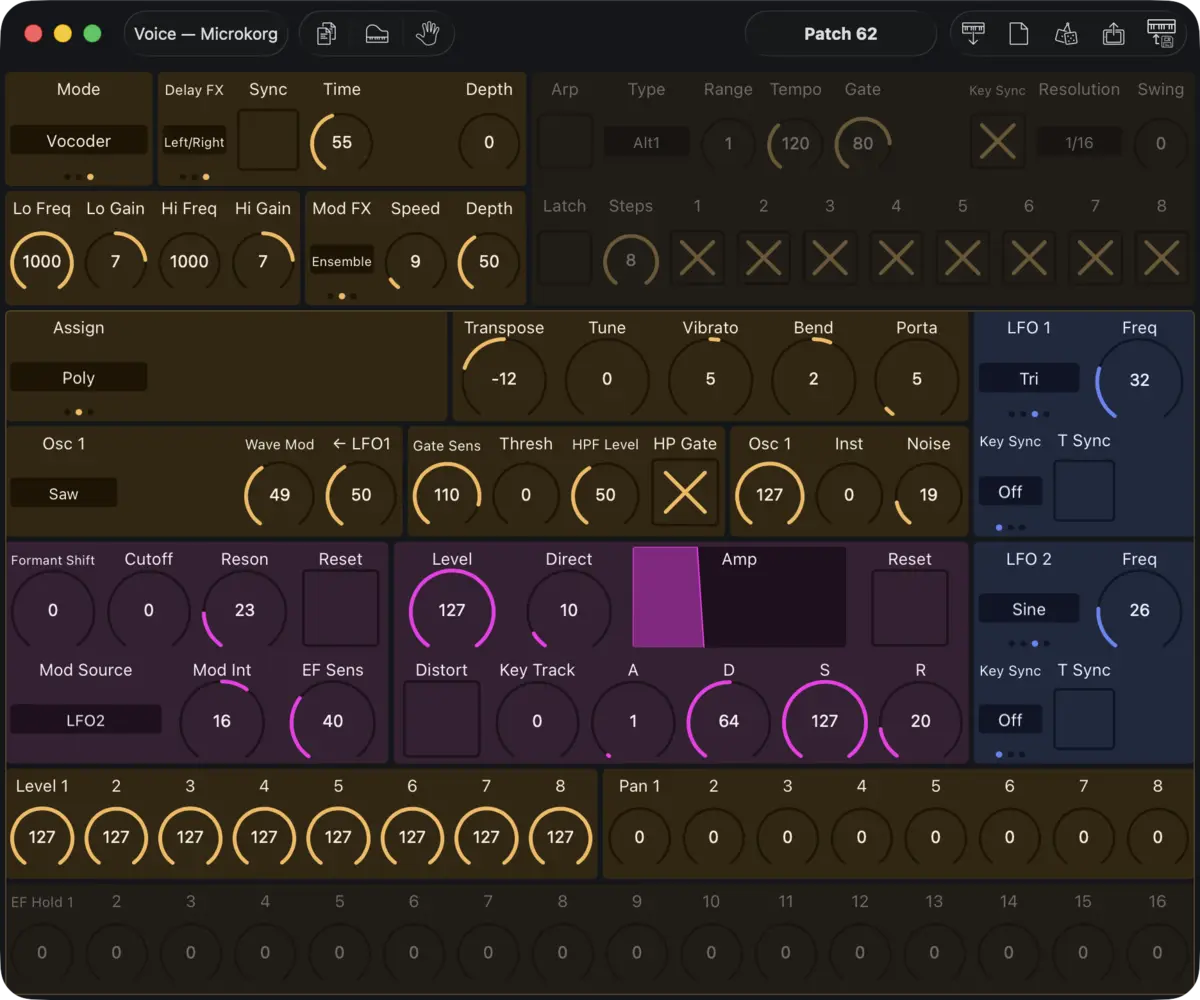This screenshot has width=1200, height=1000.
Task: Click the Wave Mod knob
Action: (280, 494)
